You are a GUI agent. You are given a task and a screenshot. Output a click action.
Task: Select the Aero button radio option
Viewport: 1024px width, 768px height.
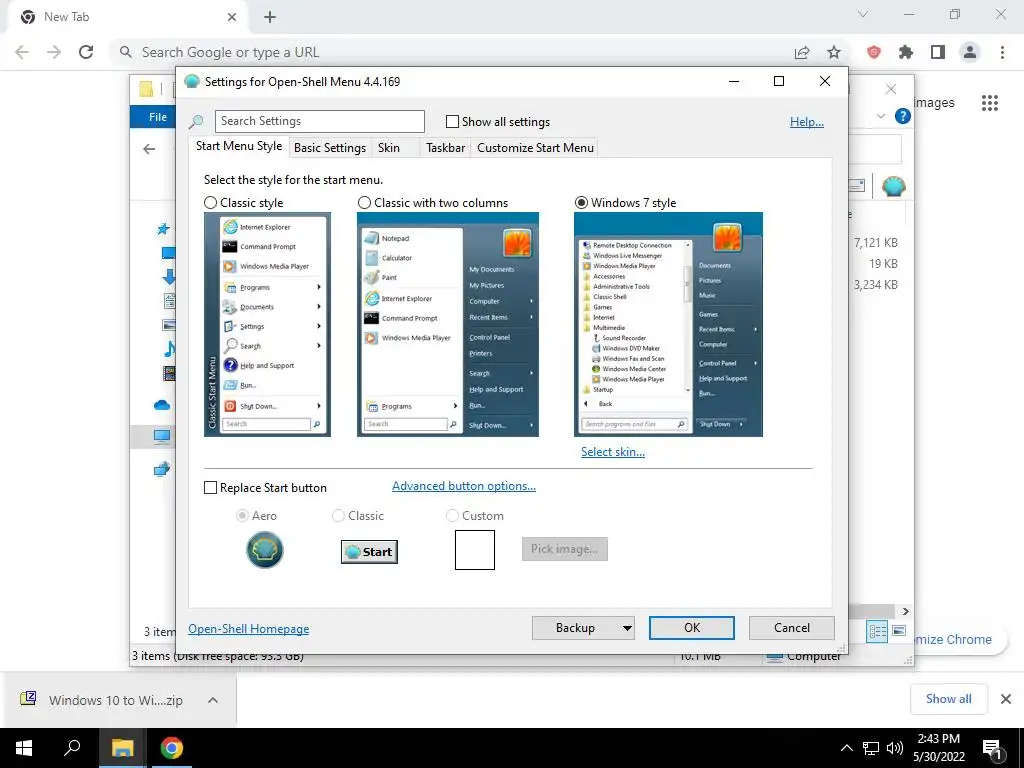(x=242, y=516)
